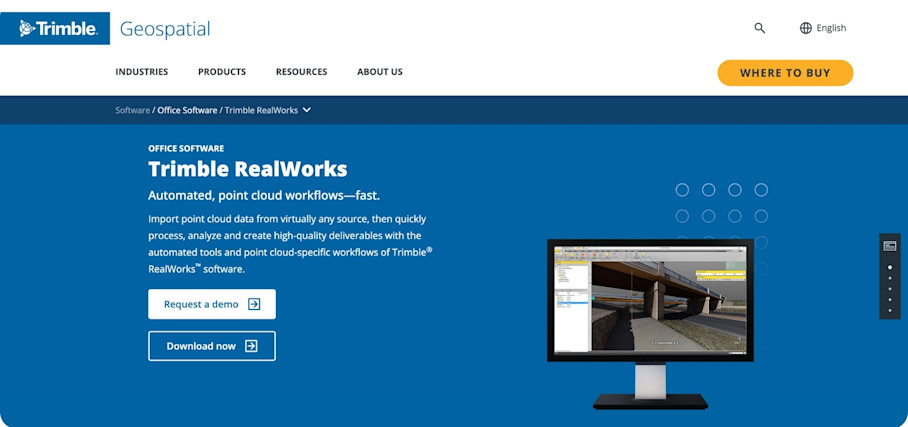Open the English language selector
The width and height of the screenshot is (908, 427).
(823, 28)
